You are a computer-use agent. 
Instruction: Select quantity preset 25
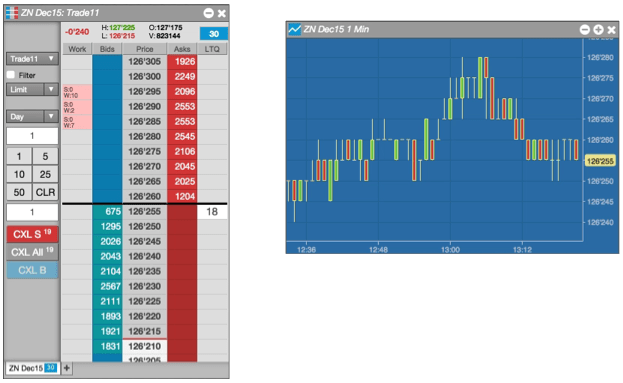[45, 174]
